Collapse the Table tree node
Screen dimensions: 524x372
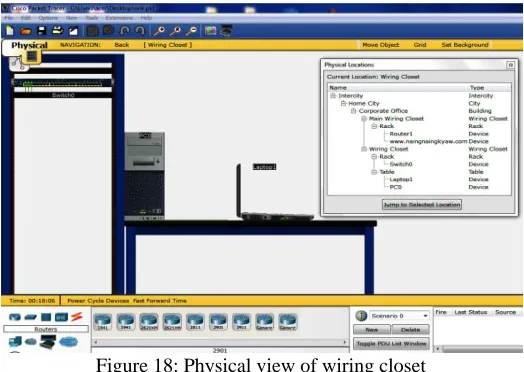374,172
